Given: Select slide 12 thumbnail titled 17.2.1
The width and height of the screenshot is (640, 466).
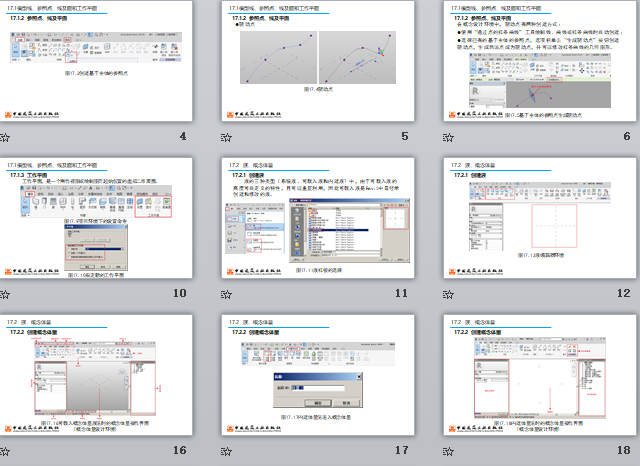Looking at the screenshot, I should [x=540, y=218].
